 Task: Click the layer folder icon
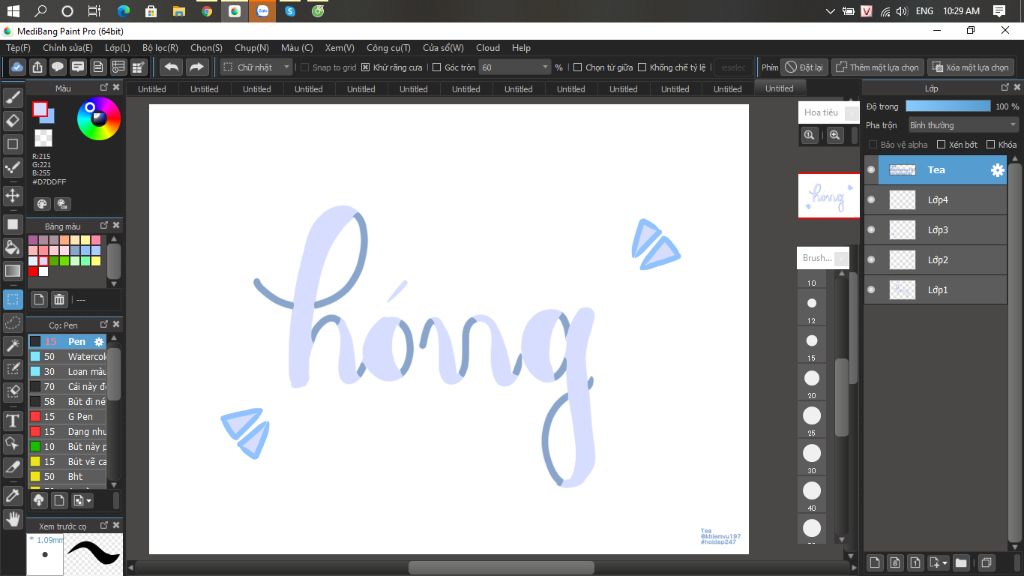(961, 562)
